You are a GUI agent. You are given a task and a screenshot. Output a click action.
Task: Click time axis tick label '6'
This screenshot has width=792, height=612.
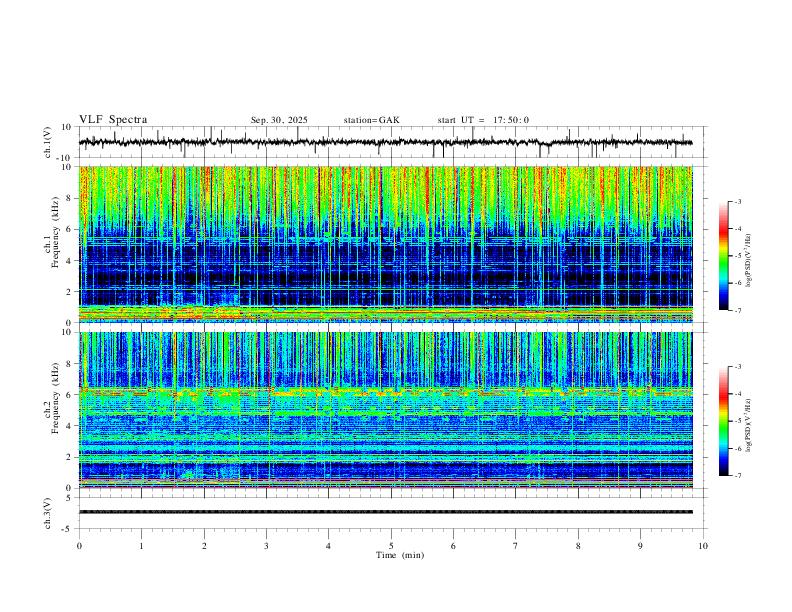point(453,546)
